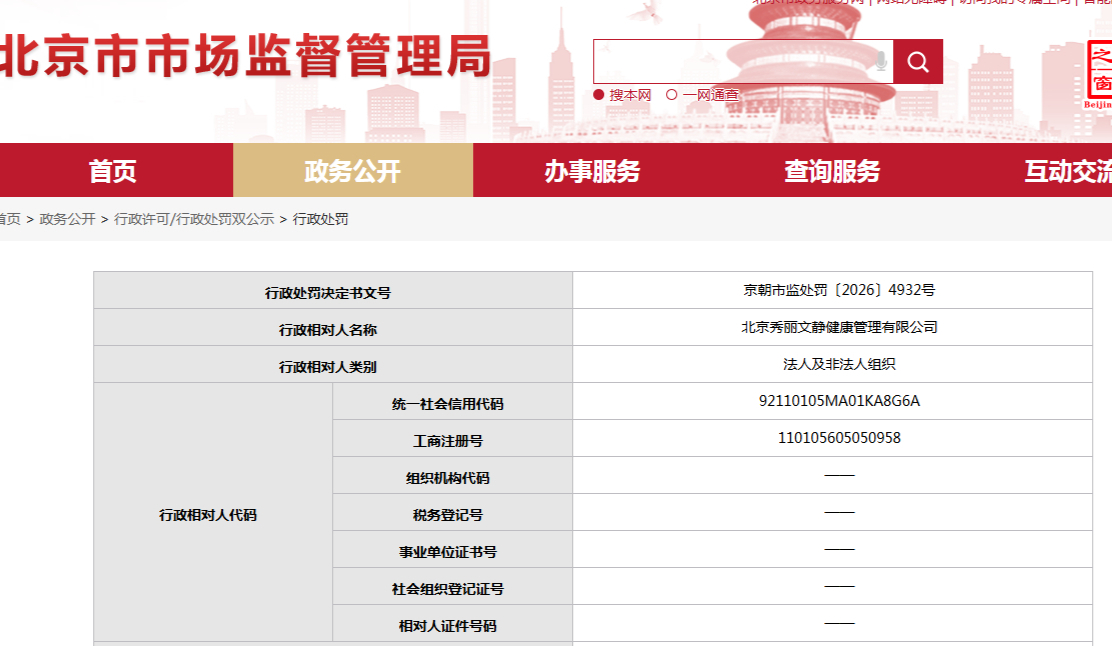Click the 工商注册号 label cell
Viewport: 1112px width, 646px height.
452,438
